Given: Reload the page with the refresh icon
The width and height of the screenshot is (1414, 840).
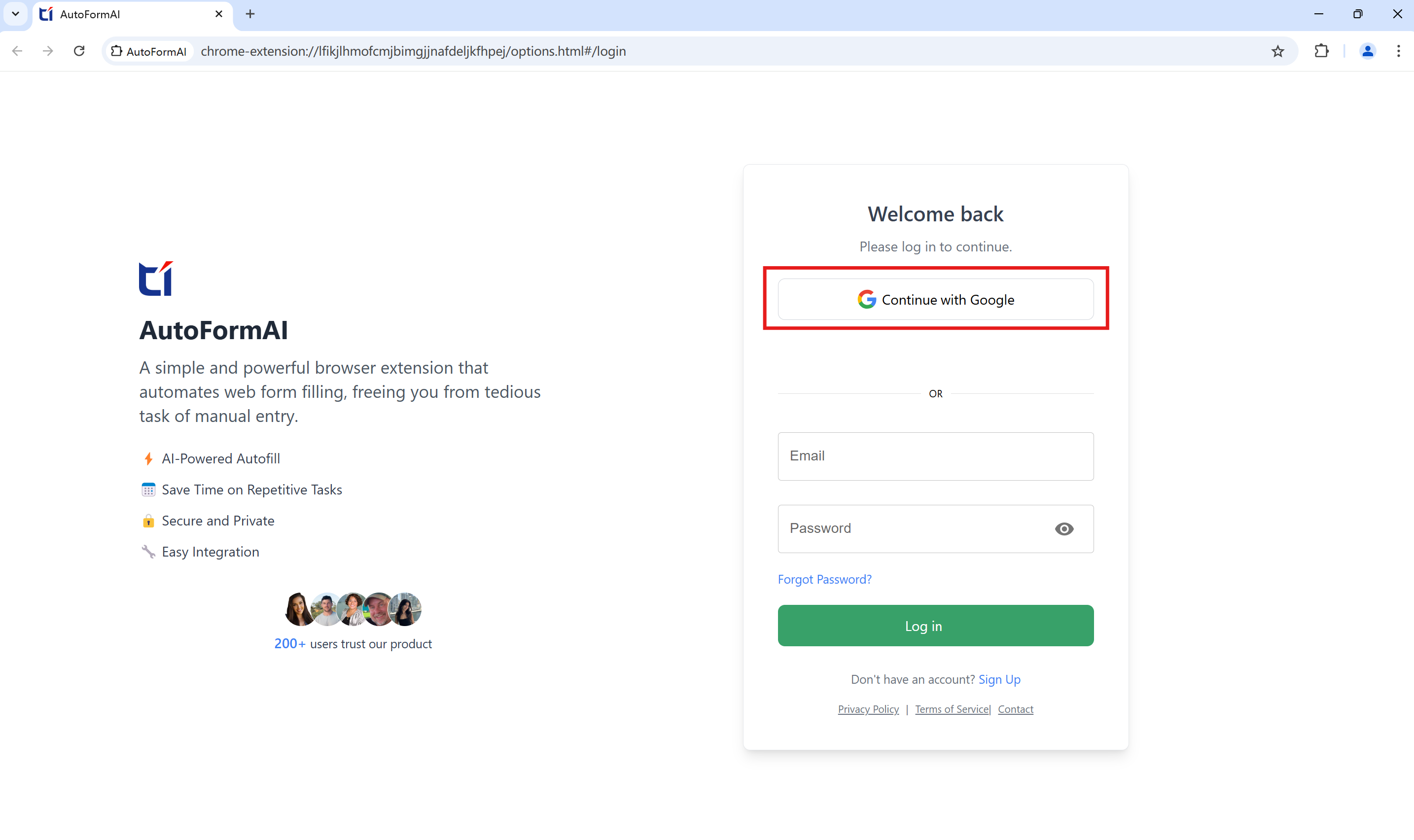Looking at the screenshot, I should pyautogui.click(x=79, y=51).
